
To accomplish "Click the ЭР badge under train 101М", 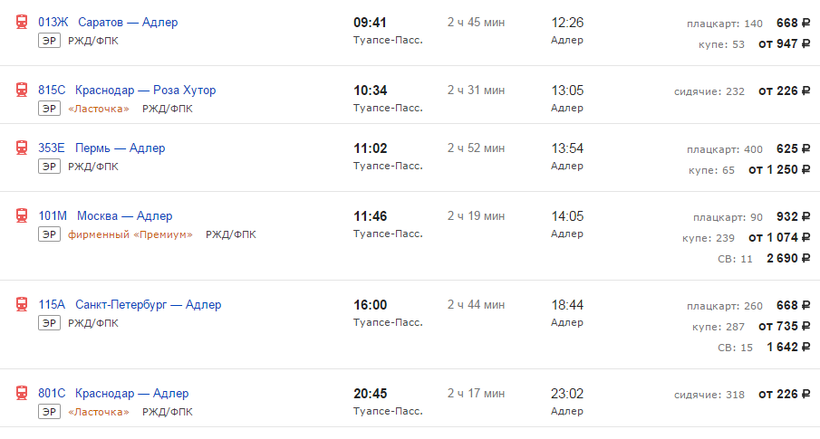I will (49, 235).
